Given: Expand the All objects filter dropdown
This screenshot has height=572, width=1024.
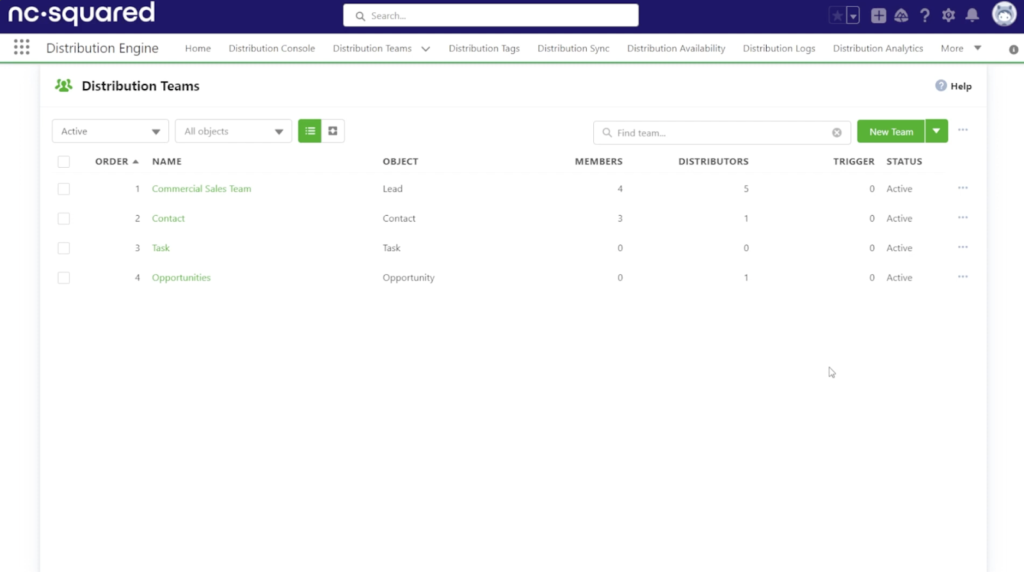Looking at the screenshot, I should pyautogui.click(x=233, y=131).
